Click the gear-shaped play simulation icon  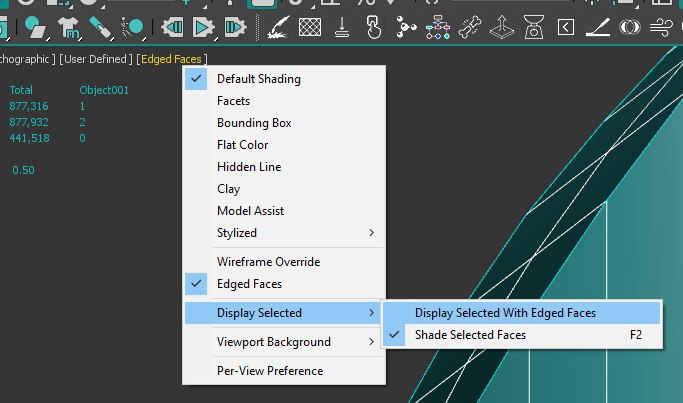click(x=203, y=27)
